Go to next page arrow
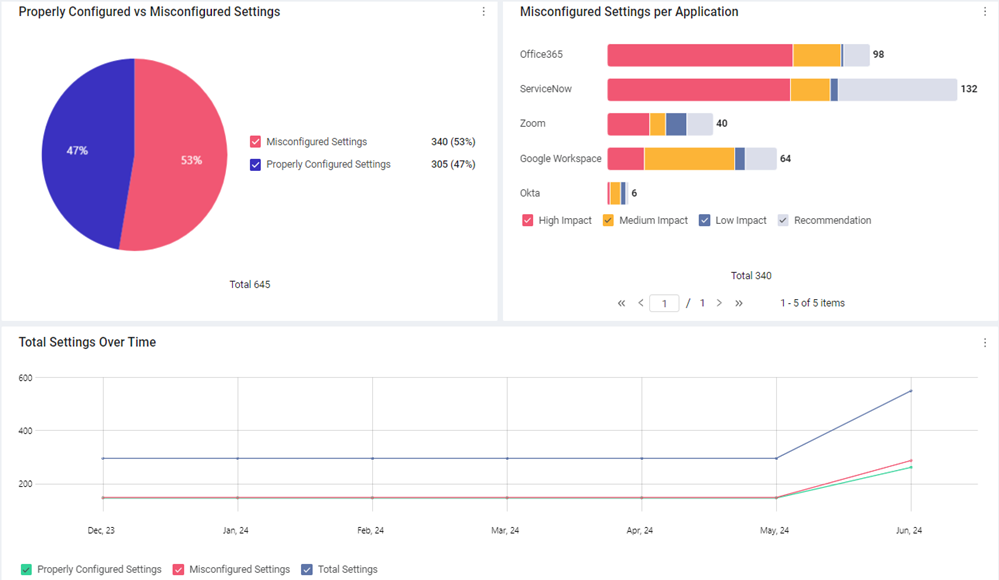The image size is (999, 580). click(719, 303)
